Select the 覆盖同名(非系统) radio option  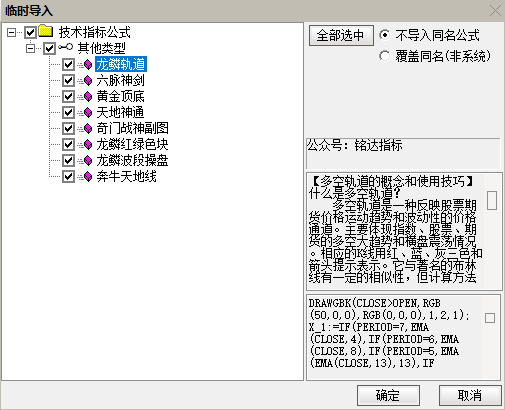pos(384,56)
